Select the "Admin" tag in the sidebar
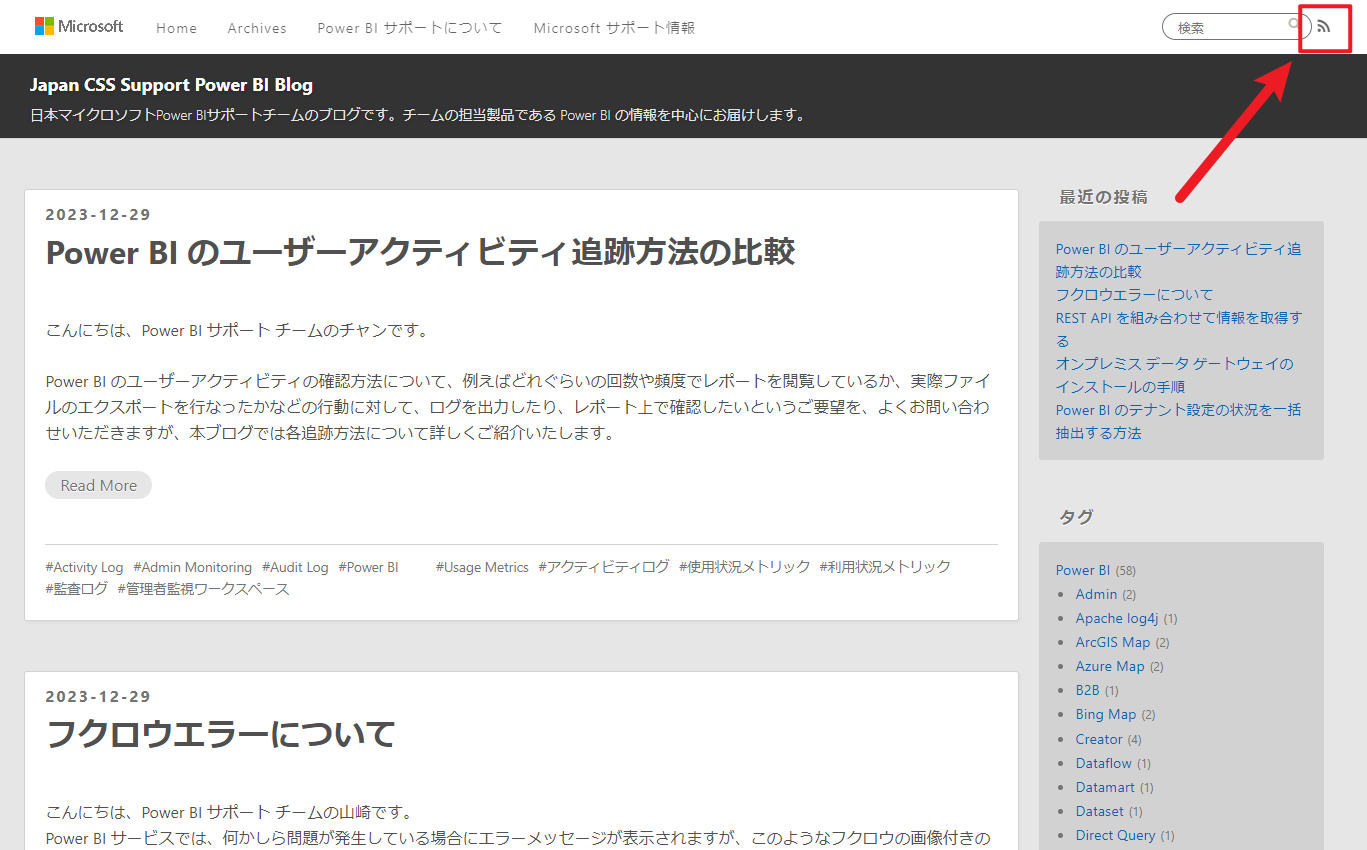This screenshot has height=850, width=1367. 1095,593
